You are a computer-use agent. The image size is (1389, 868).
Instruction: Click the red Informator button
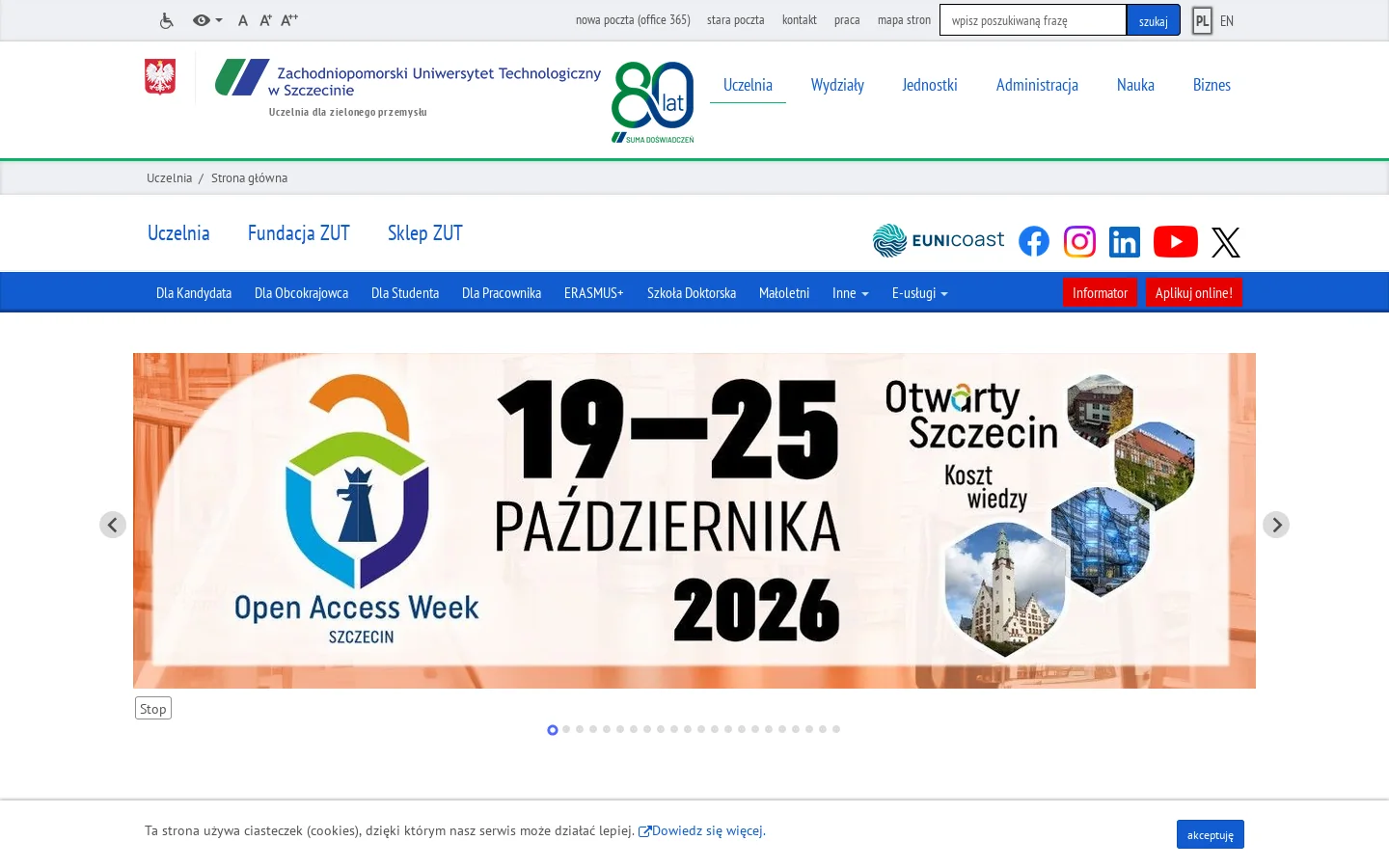click(x=1100, y=293)
